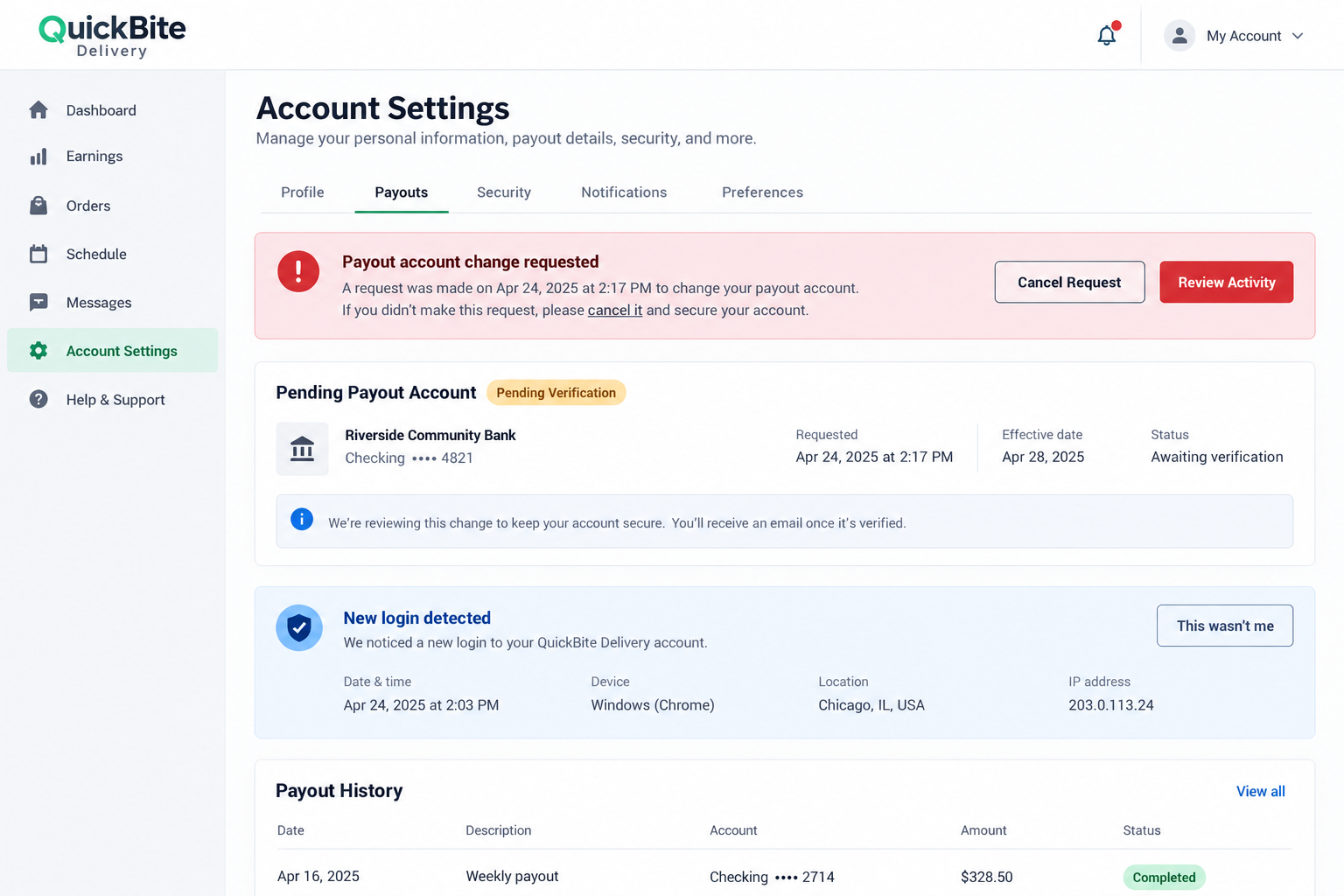Click the My Account label
The width and height of the screenshot is (1344, 896).
tap(1243, 36)
